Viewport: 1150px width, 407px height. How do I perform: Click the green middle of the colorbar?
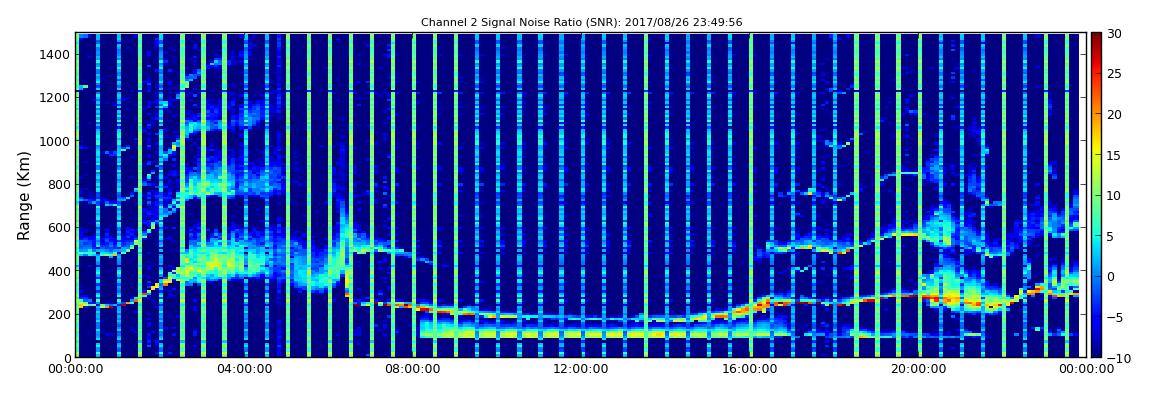click(x=1096, y=195)
